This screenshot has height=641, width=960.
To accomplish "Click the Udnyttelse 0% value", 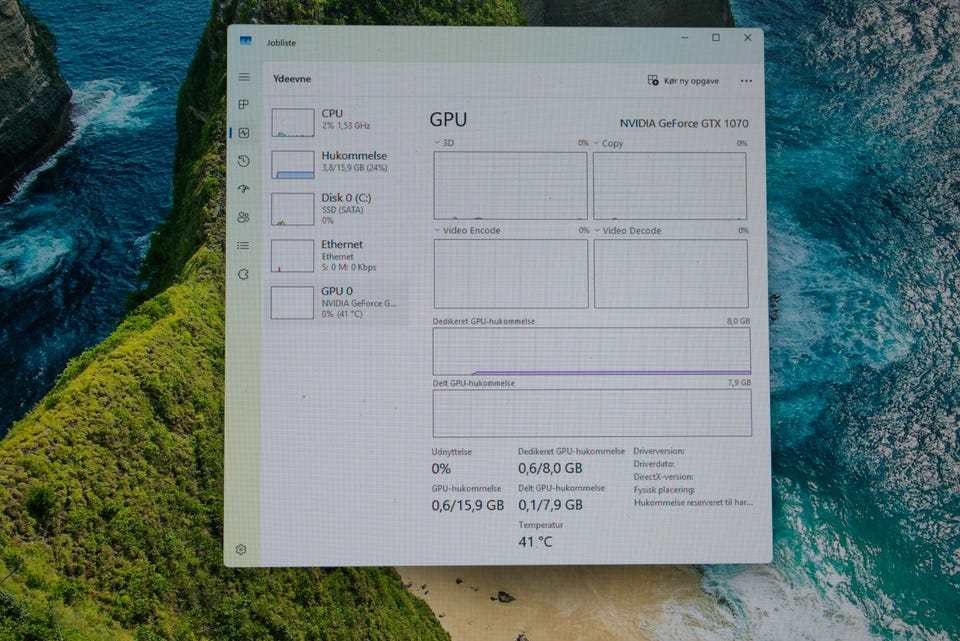I will (441, 469).
